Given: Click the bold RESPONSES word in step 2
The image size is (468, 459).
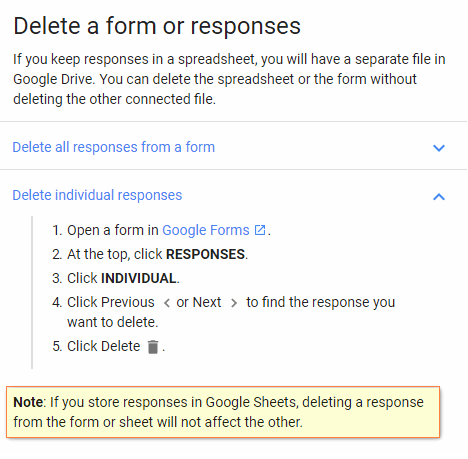Looking at the screenshot, I should click(205, 254).
